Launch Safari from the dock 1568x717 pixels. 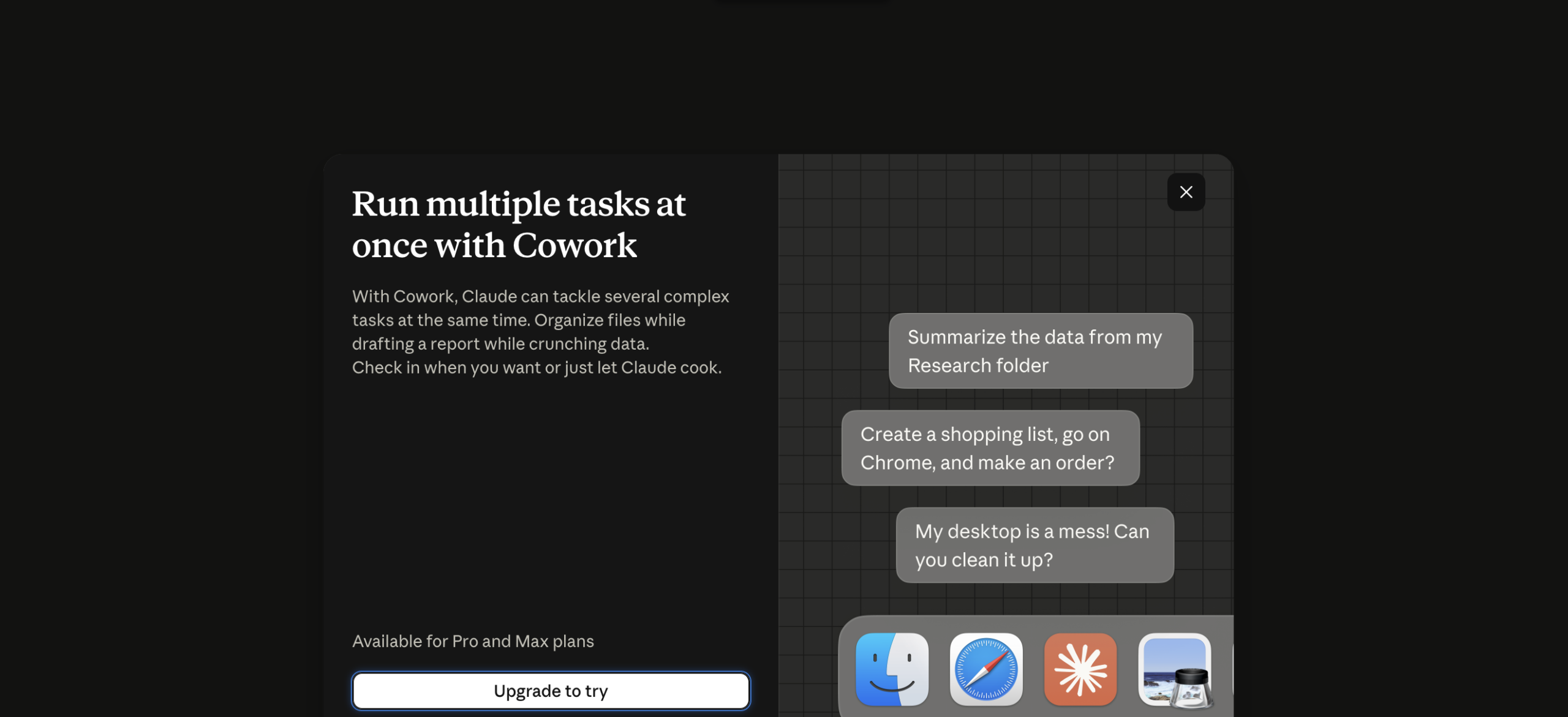[x=986, y=669]
